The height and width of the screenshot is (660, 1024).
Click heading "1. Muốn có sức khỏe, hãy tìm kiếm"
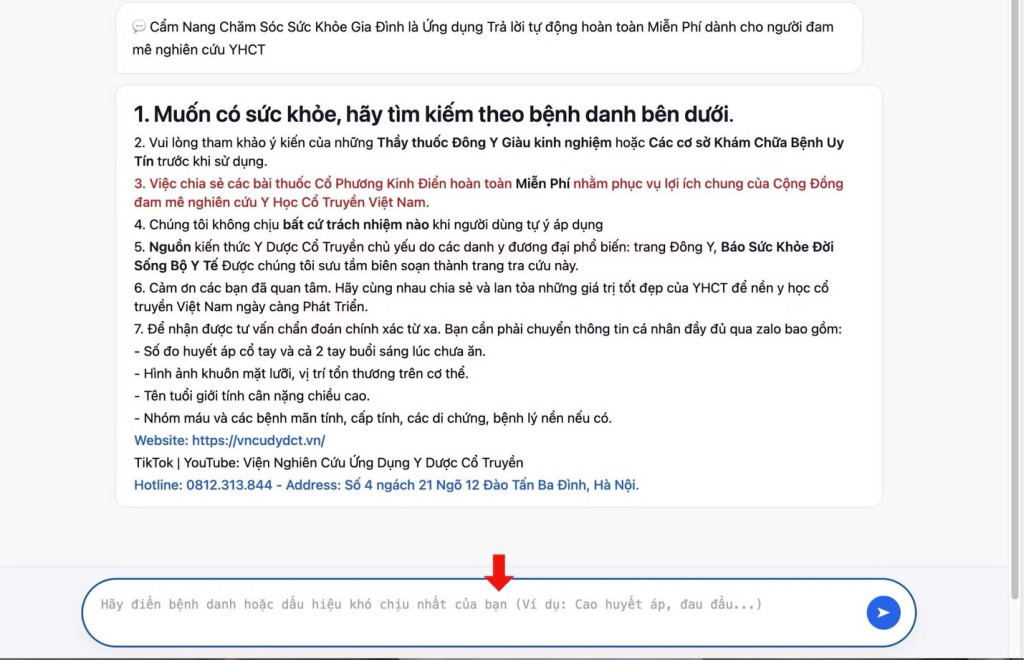(x=434, y=114)
